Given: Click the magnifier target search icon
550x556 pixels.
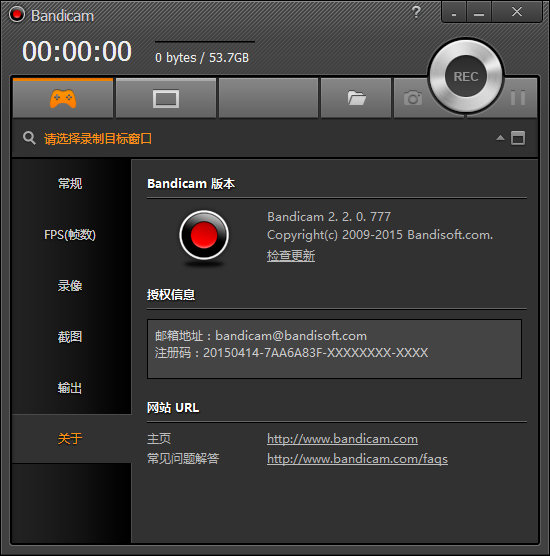Looking at the screenshot, I should click(x=29, y=138).
